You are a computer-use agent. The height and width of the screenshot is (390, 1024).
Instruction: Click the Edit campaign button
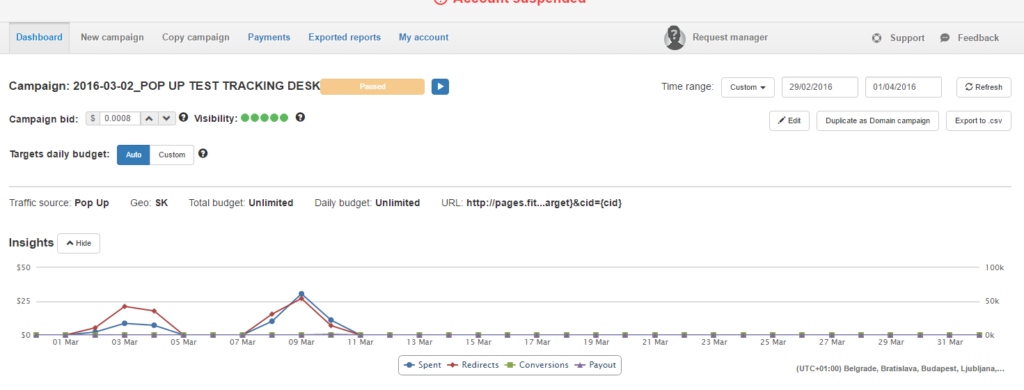[790, 121]
